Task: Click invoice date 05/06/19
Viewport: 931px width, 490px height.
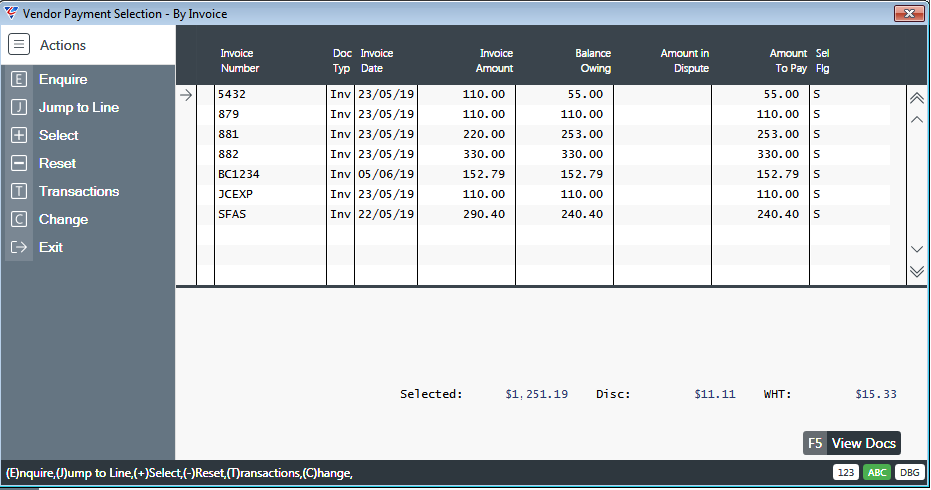Action: tap(386, 174)
